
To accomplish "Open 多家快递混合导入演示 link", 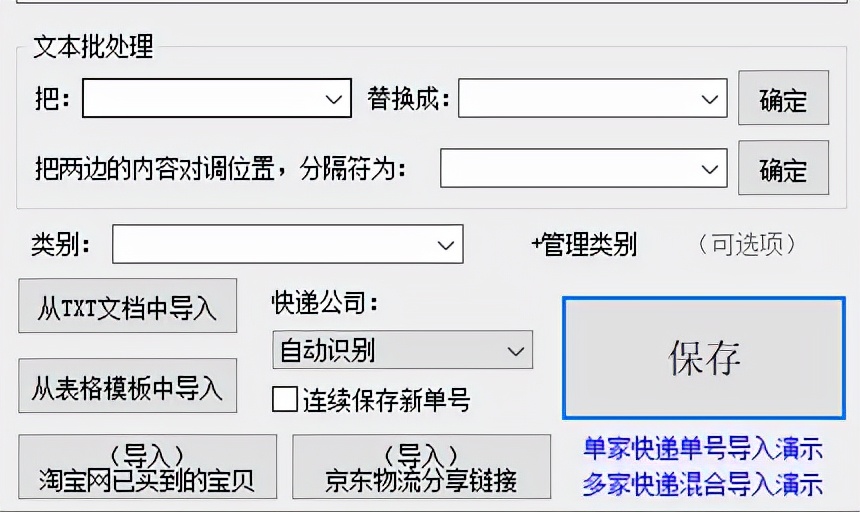I will pos(703,484).
